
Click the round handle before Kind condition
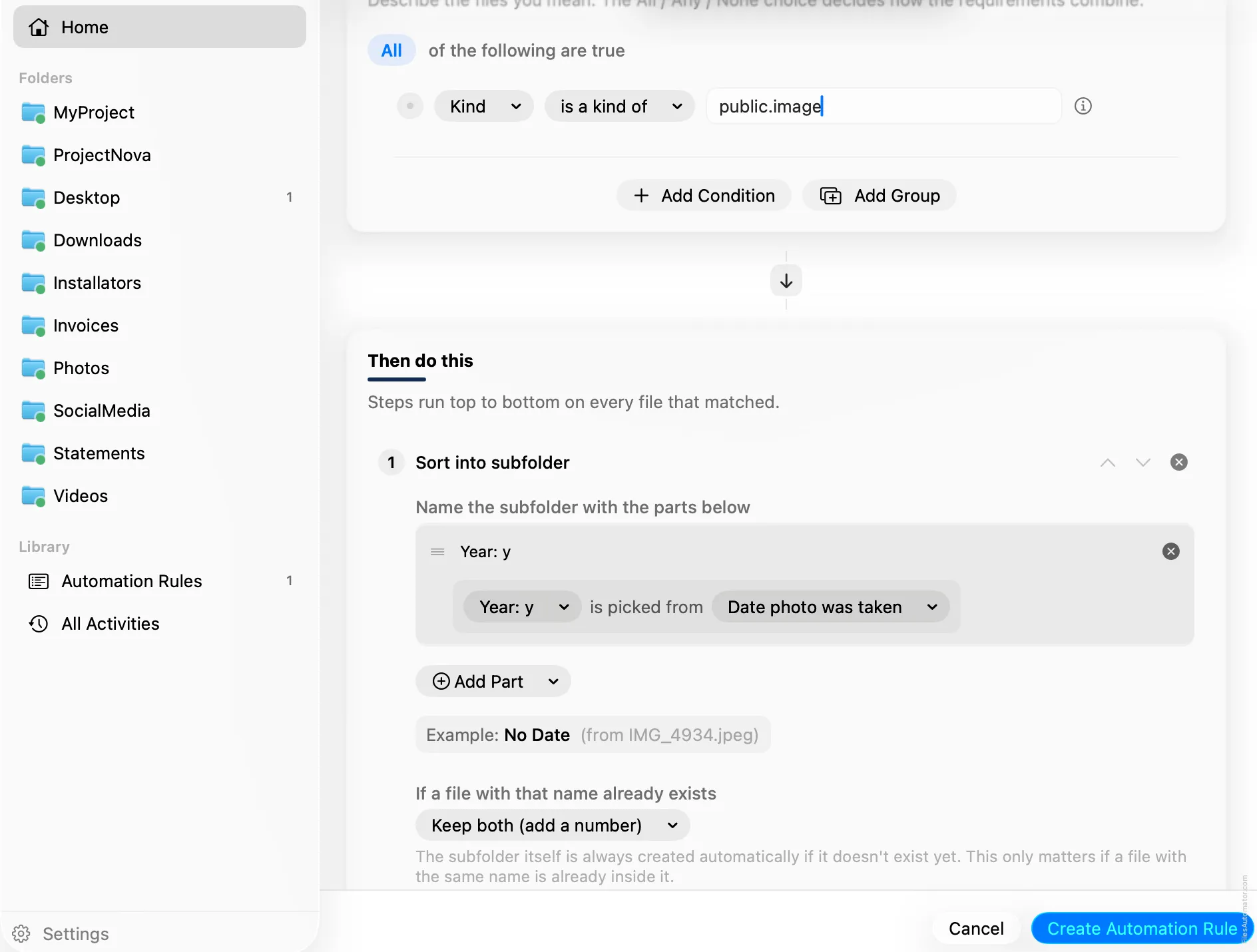coord(410,106)
